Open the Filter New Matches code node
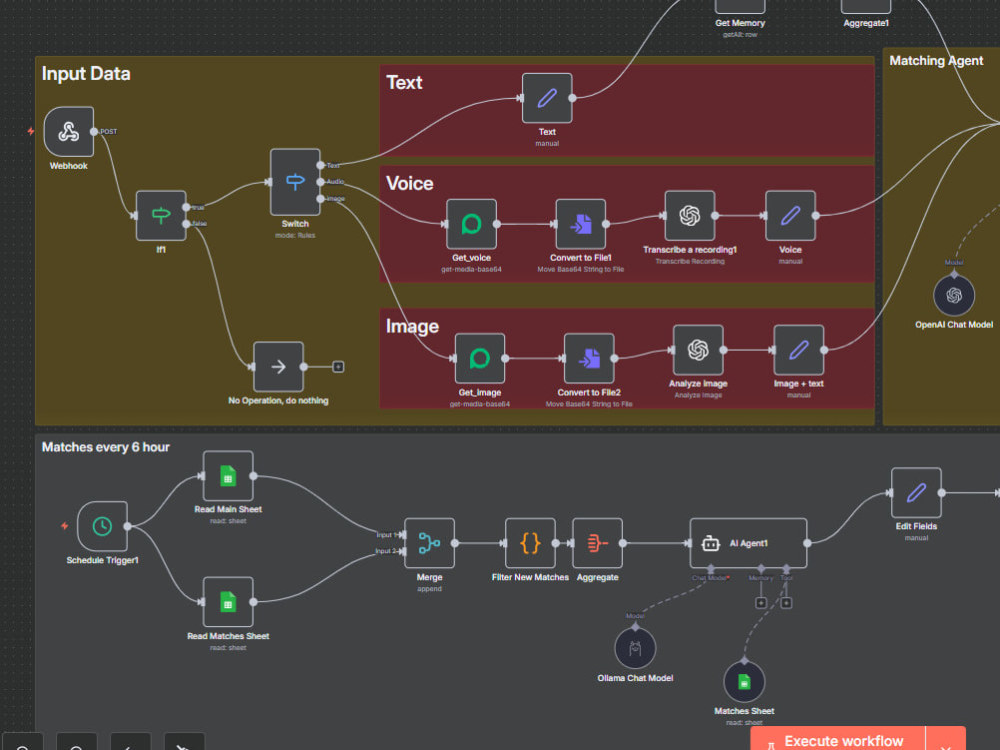The height and width of the screenshot is (750, 1000). tap(530, 543)
